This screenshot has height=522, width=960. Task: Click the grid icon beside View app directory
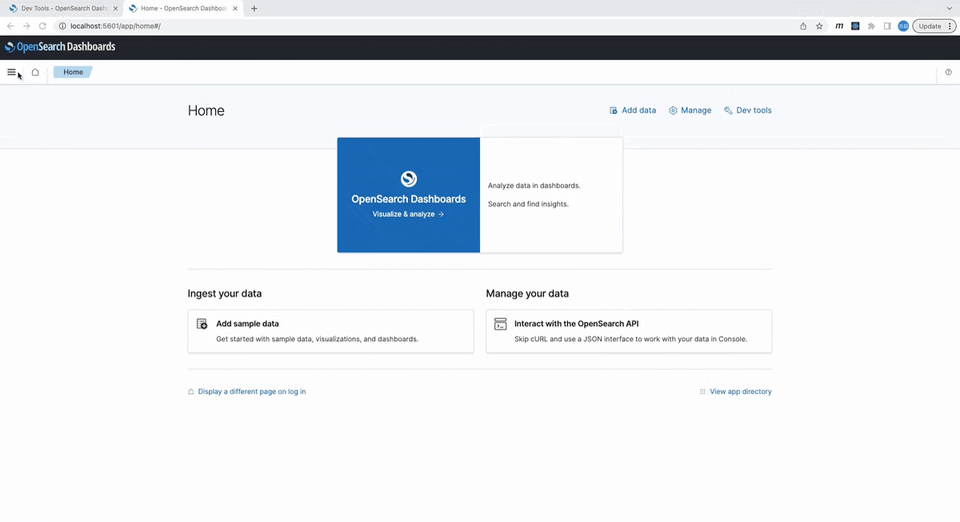pos(702,392)
